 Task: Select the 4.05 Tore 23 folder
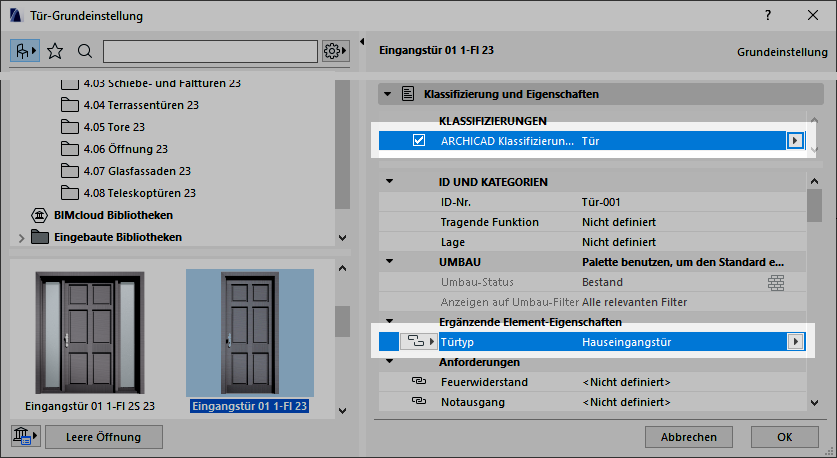[x=114, y=127]
